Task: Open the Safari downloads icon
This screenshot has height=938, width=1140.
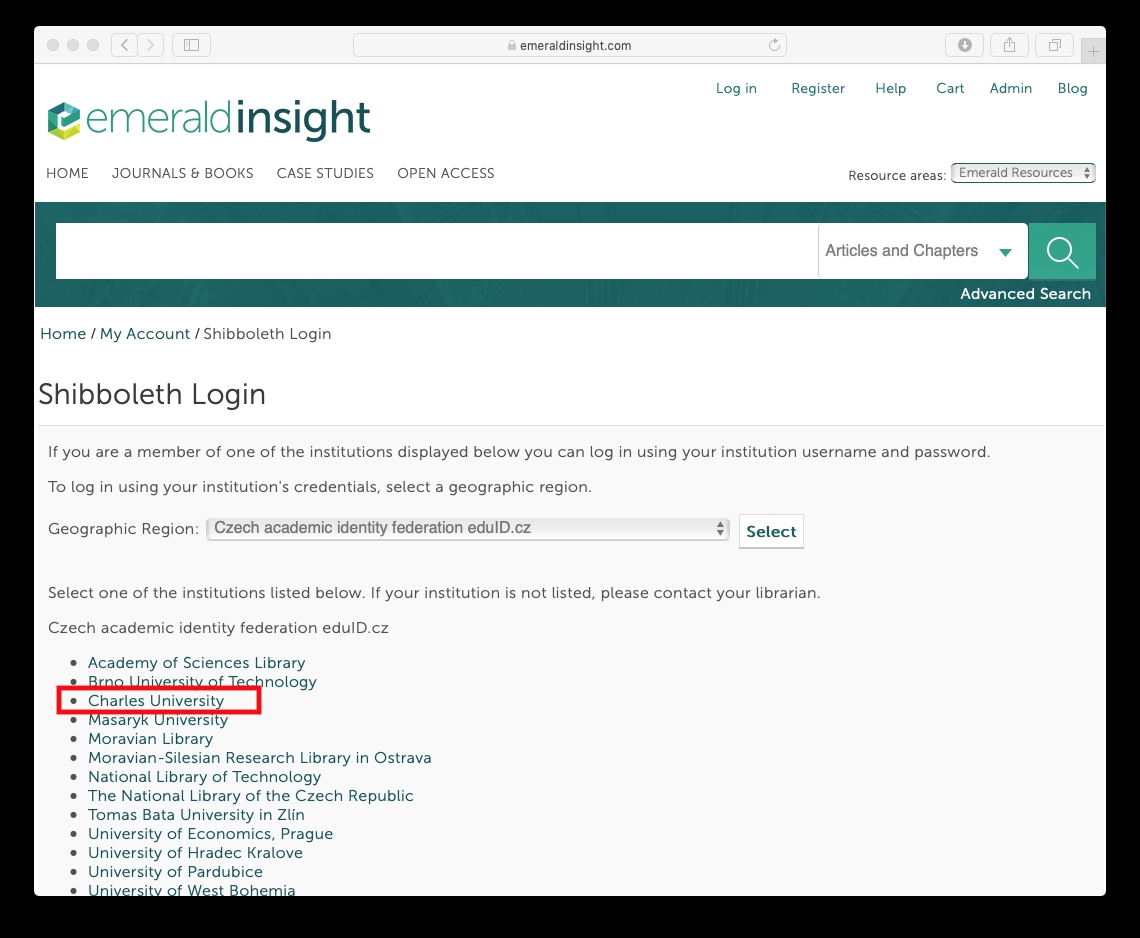Action: [x=964, y=45]
